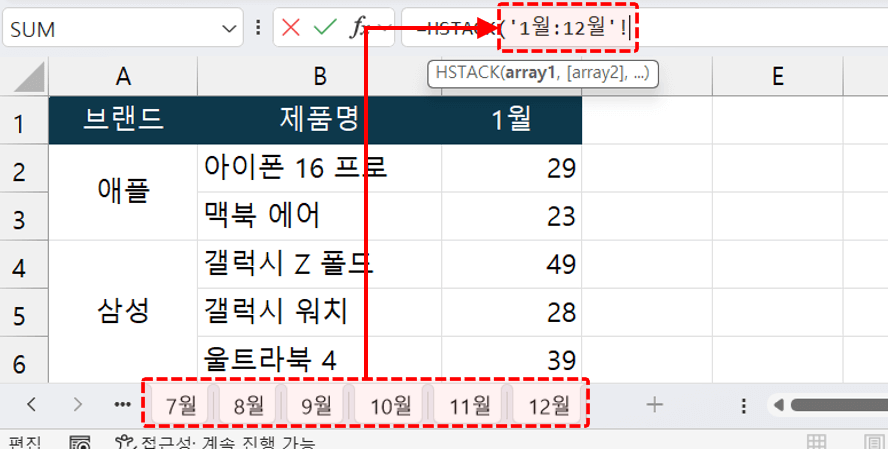Click the 브랜드 header cell
The image size is (888, 452).
[x=123, y=120]
